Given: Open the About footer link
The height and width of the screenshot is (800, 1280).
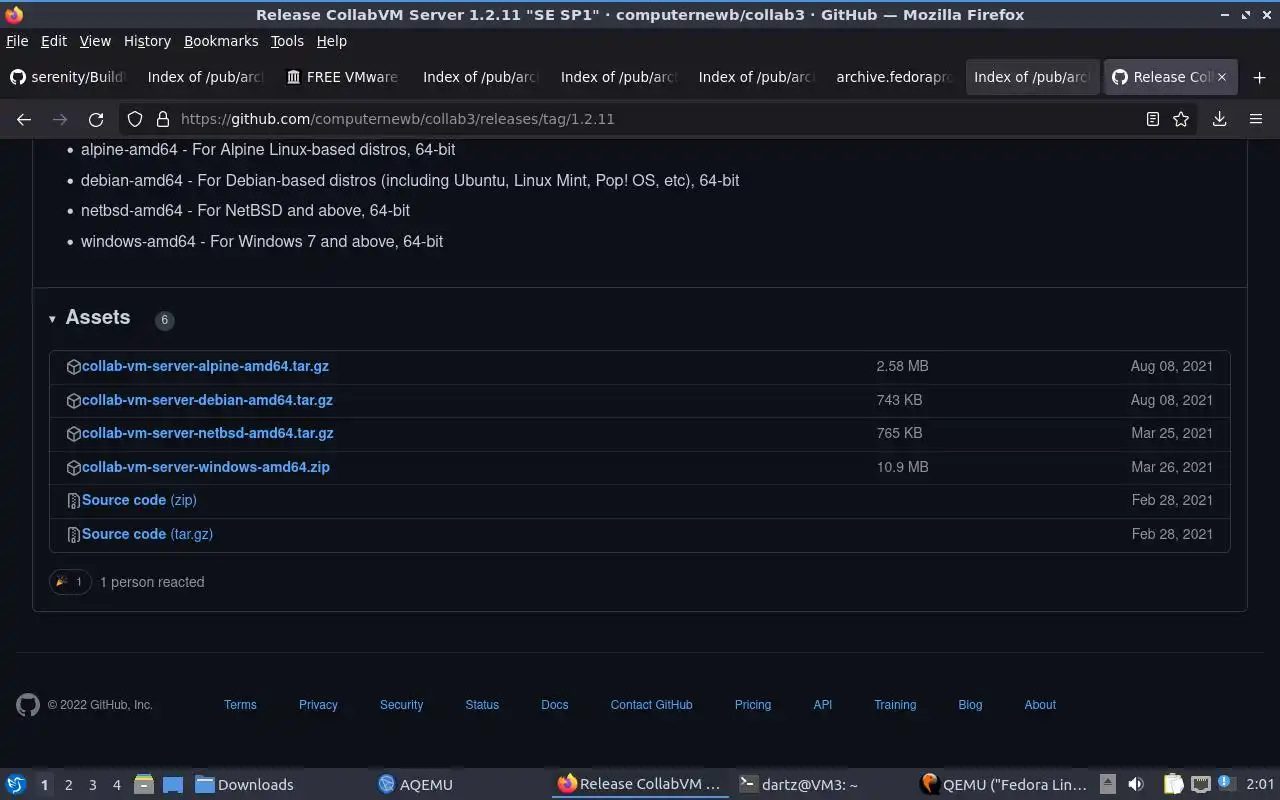Looking at the screenshot, I should coord(1040,705).
